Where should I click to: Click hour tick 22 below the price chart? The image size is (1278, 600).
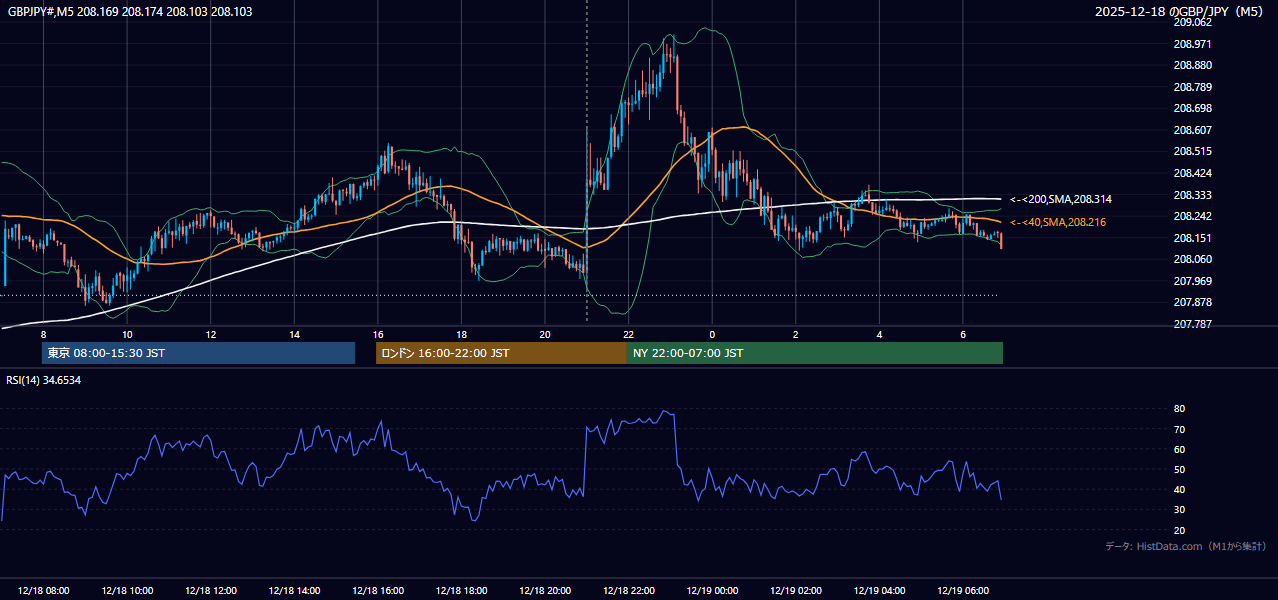tap(628, 334)
